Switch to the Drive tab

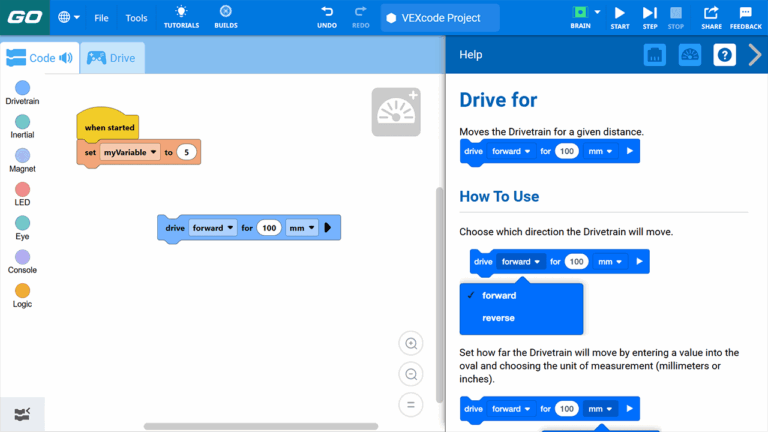112,58
